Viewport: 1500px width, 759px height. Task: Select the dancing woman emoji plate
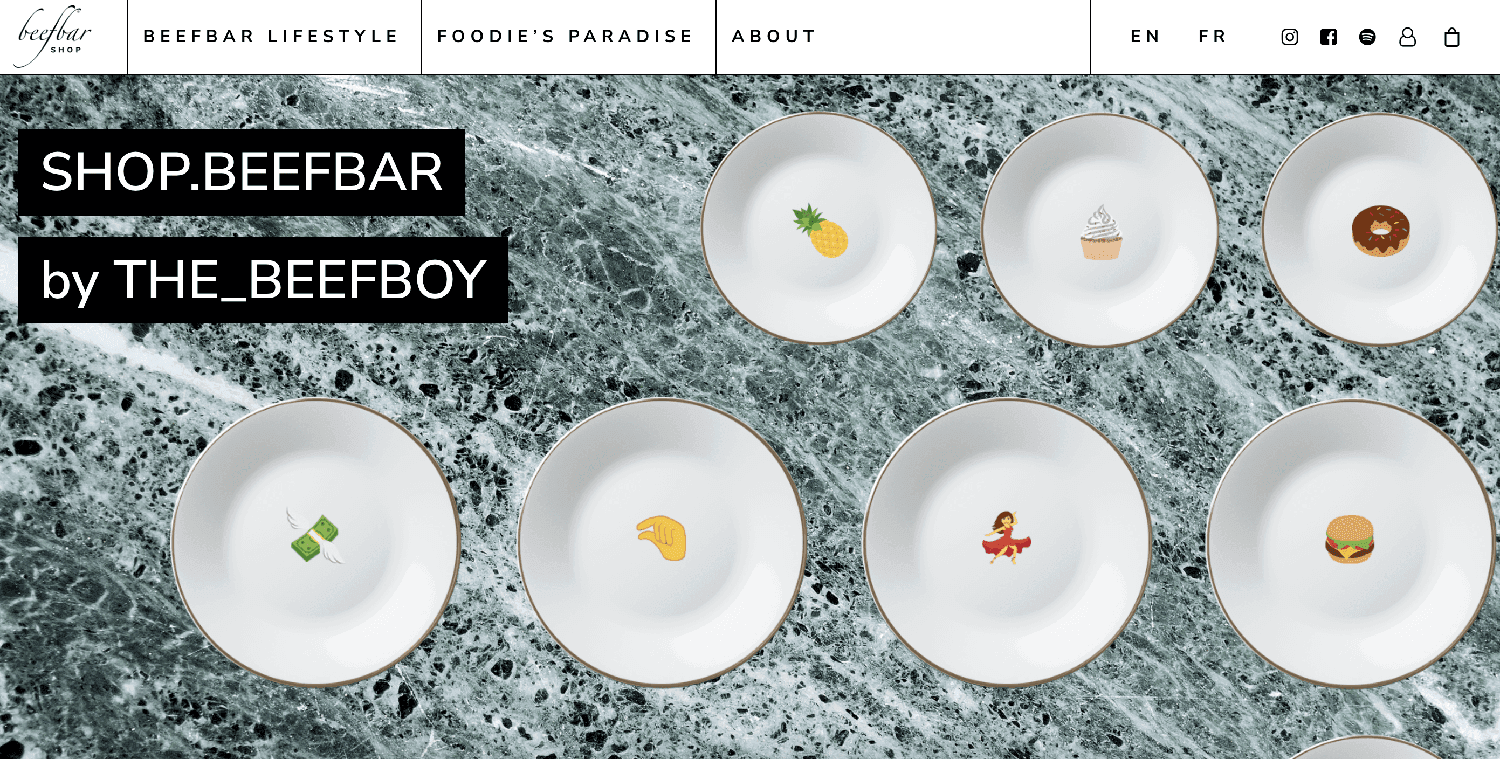click(1007, 543)
